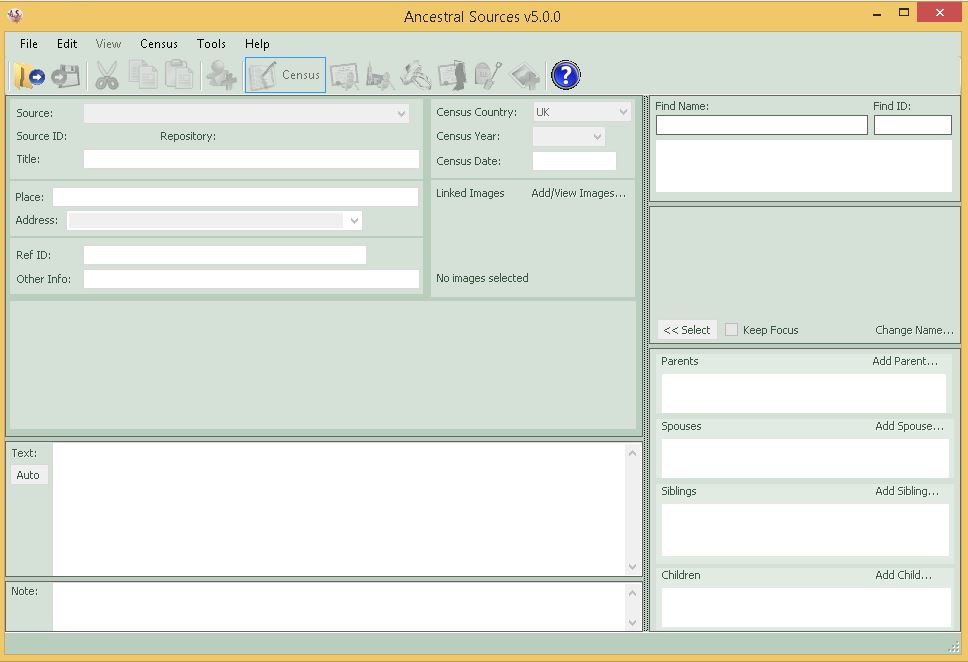Click the Add Parent... link
The image size is (968, 662).
pyautogui.click(x=905, y=361)
